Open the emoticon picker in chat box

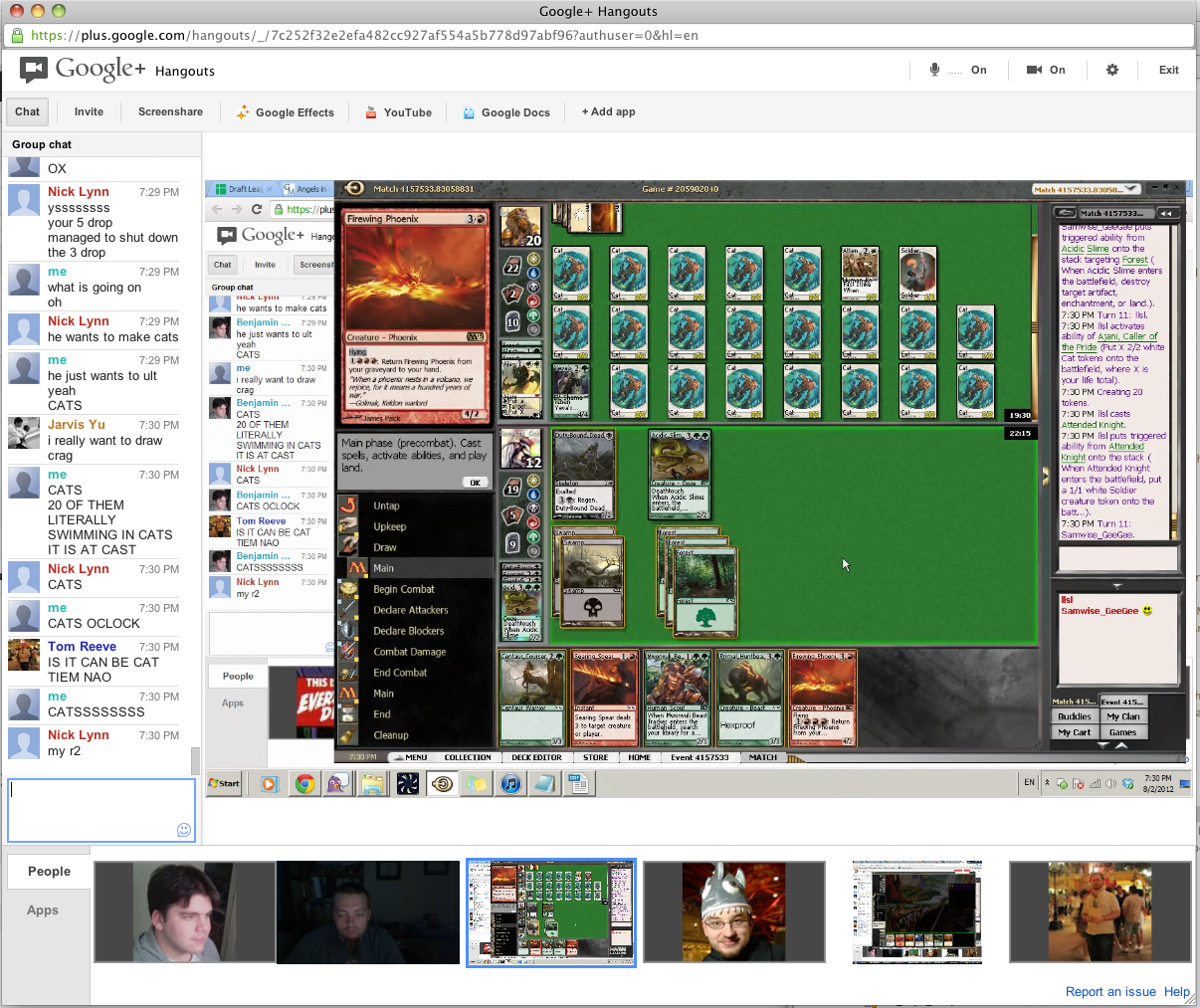(x=183, y=830)
